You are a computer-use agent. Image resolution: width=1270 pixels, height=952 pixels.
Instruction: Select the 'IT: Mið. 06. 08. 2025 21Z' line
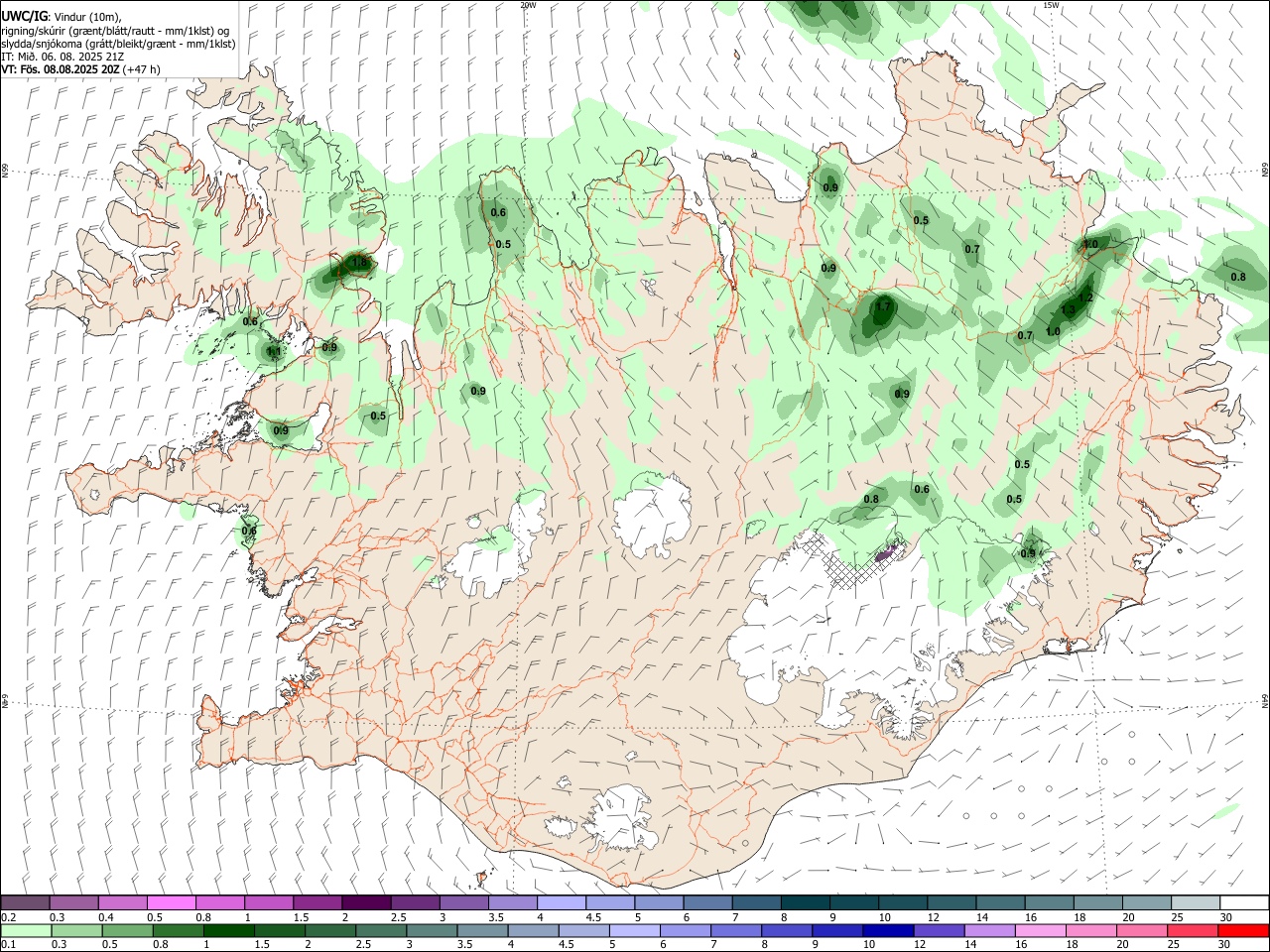[63, 57]
